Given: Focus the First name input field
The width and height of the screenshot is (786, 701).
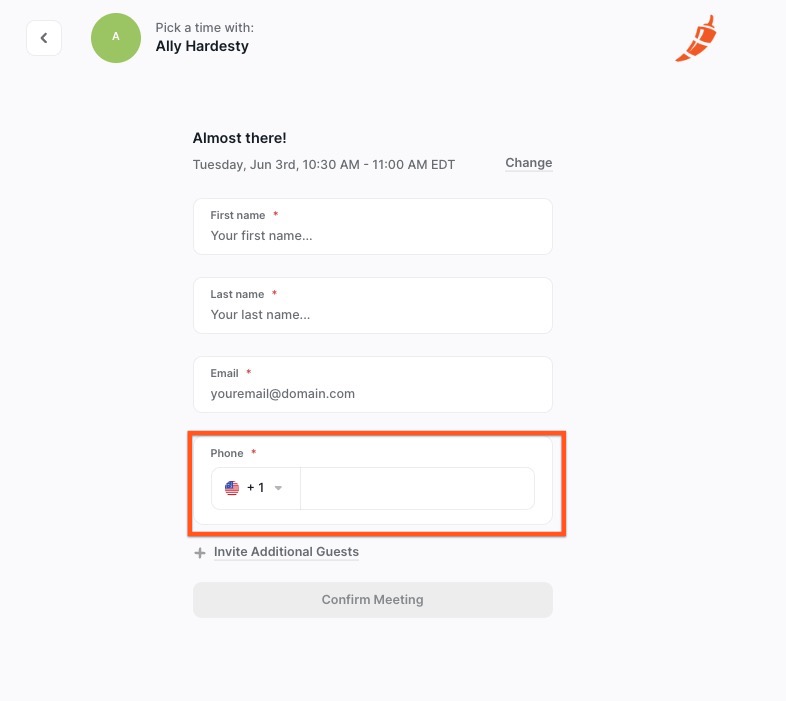Looking at the screenshot, I should coord(373,227).
